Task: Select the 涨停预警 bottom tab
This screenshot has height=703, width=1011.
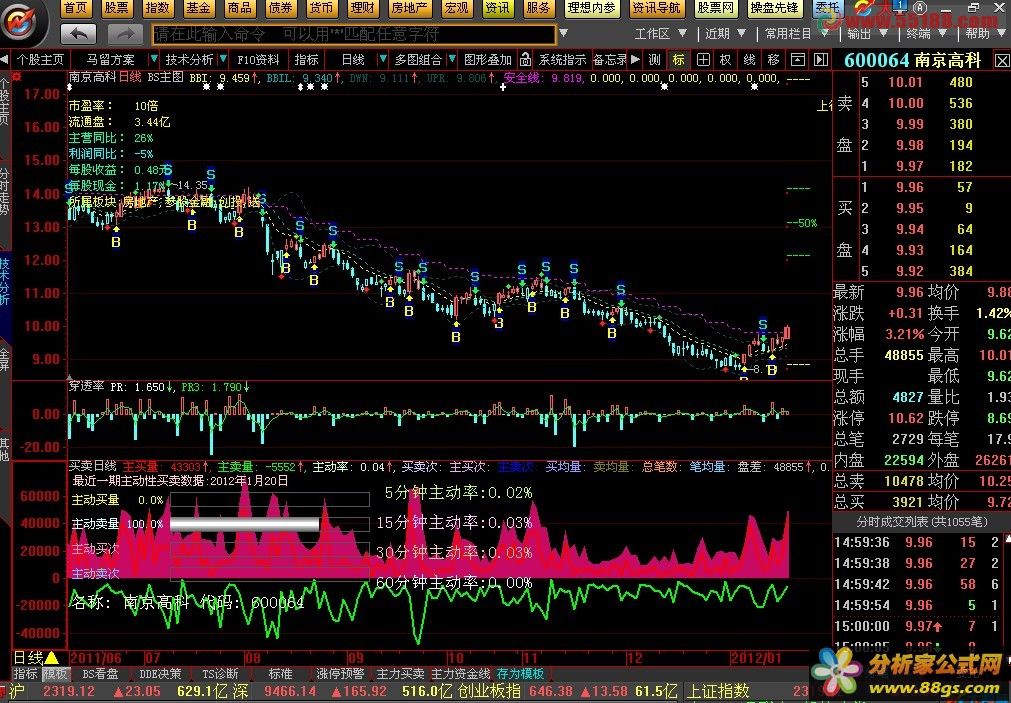Action: [x=340, y=673]
